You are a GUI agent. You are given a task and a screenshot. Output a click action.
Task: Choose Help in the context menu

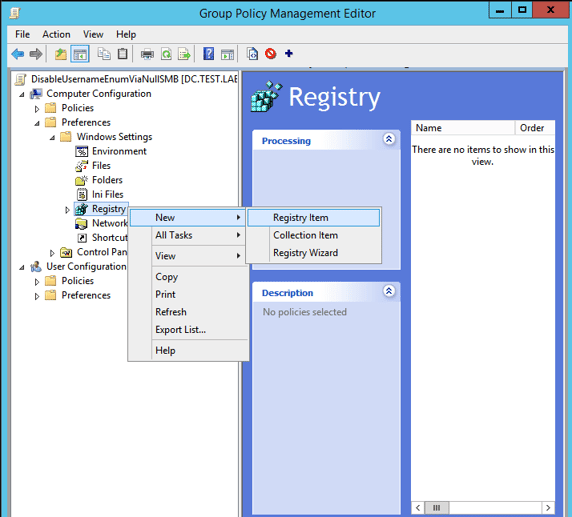[x=188, y=350]
